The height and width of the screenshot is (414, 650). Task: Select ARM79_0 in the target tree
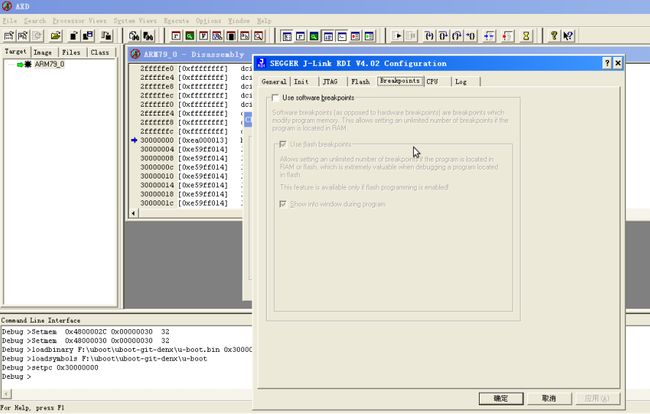[x=49, y=64]
